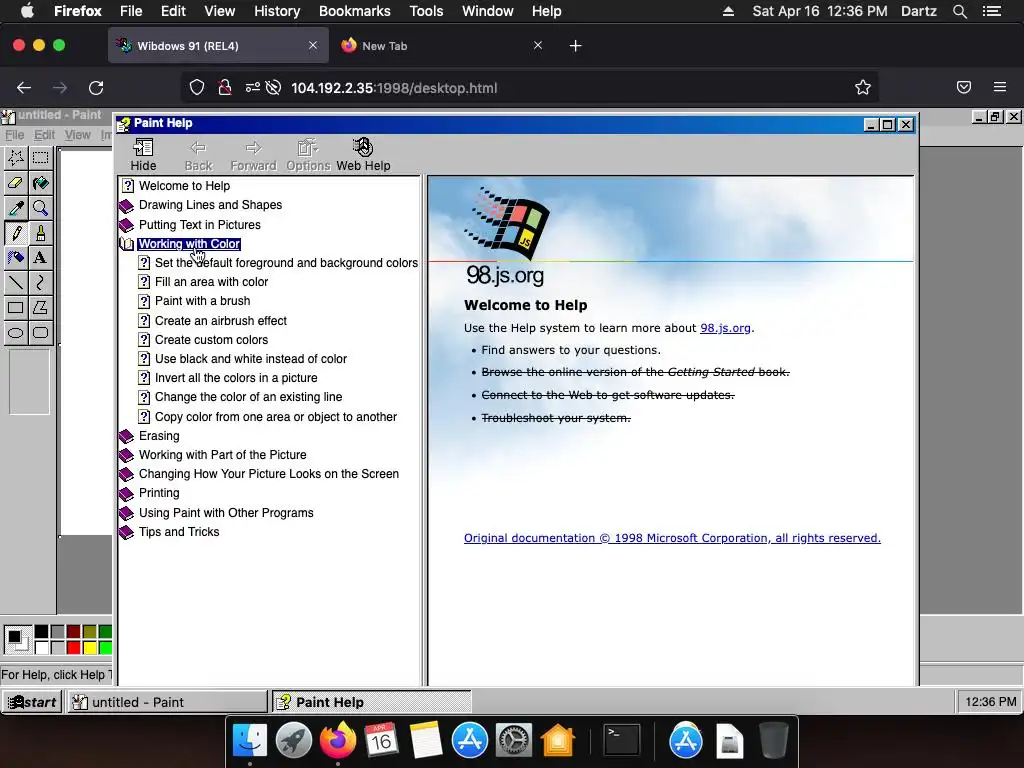Select the Line tool in Paint
The image size is (1024, 768).
click(16, 282)
